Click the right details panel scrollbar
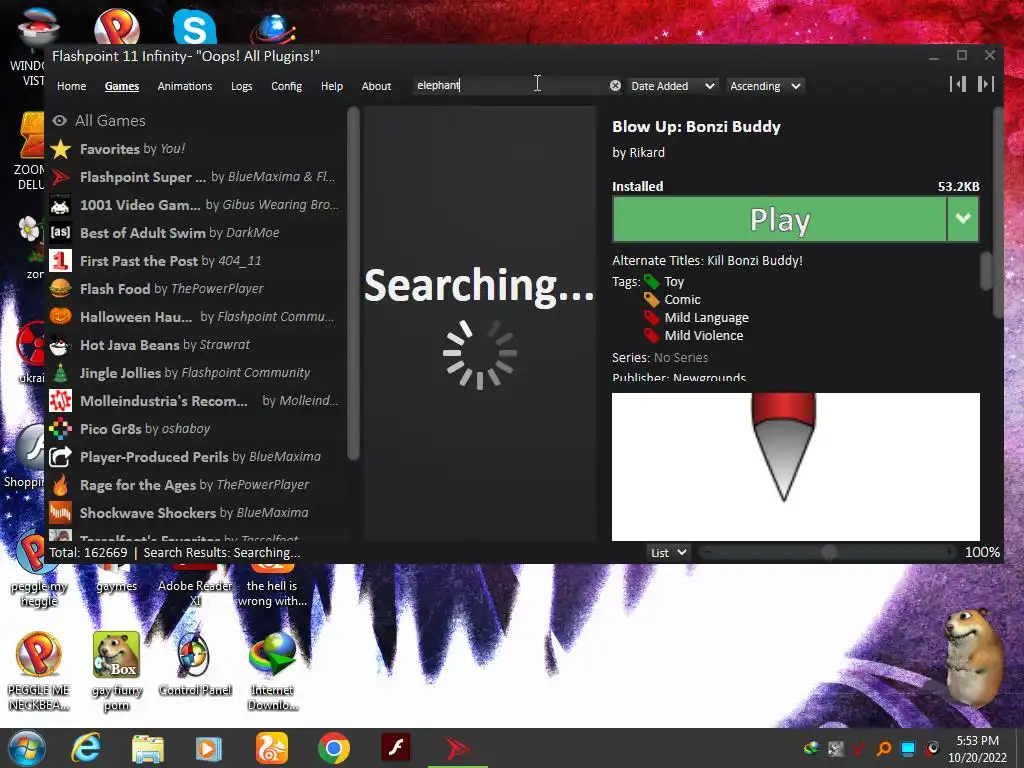This screenshot has height=768, width=1024. (997, 214)
